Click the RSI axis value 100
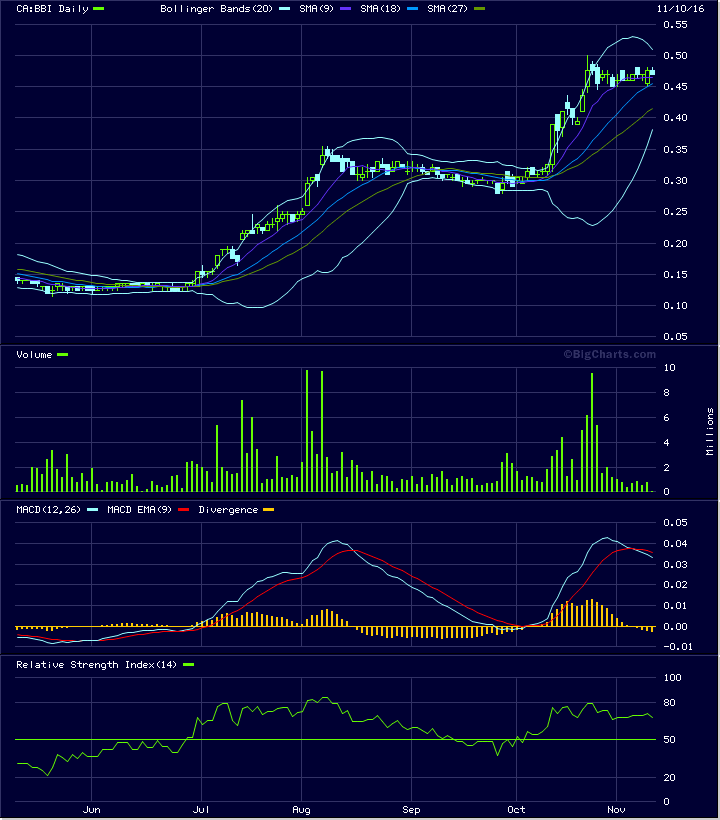Image resolution: width=720 pixels, height=820 pixels. click(672, 678)
